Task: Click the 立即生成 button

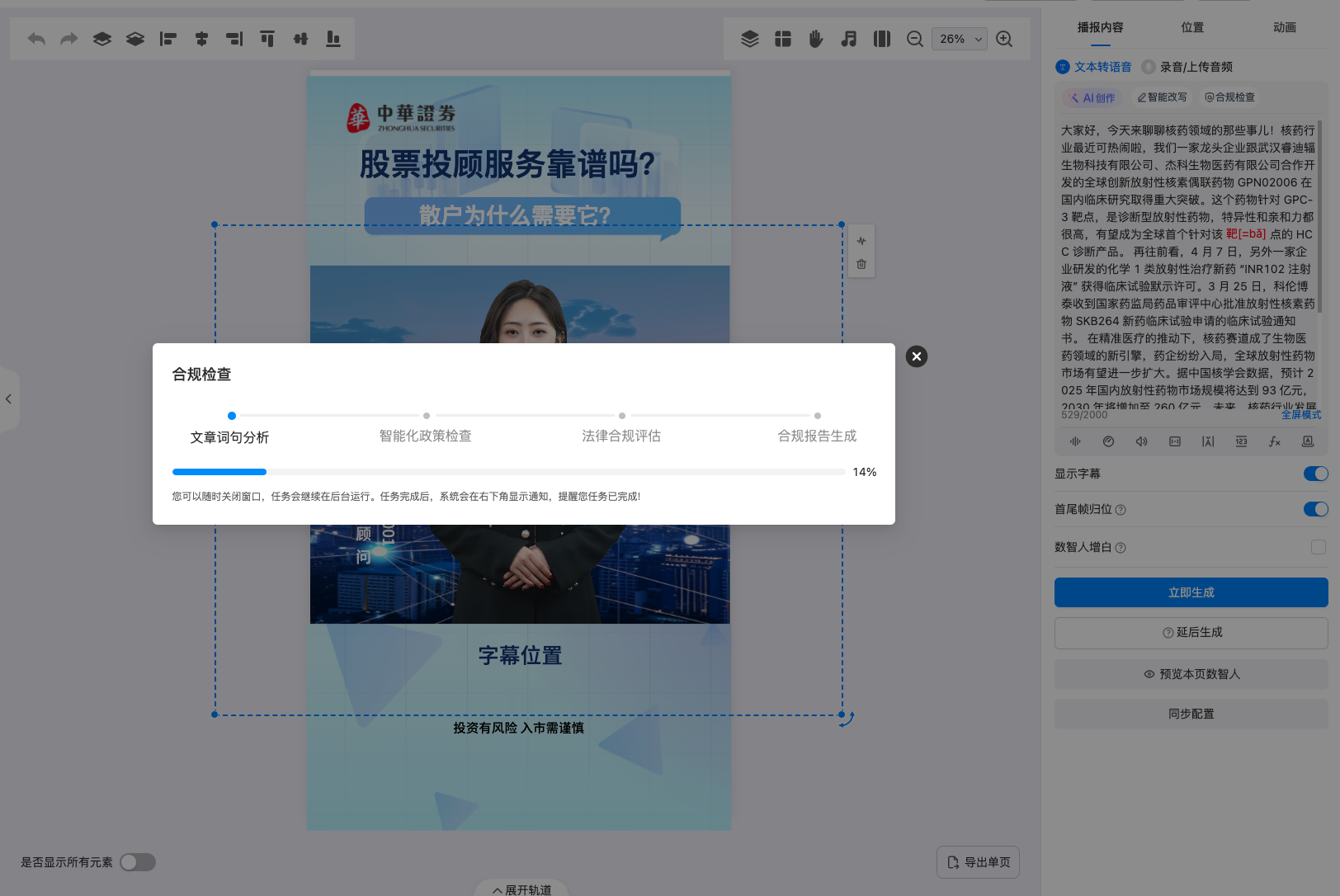Action: pos(1191,592)
